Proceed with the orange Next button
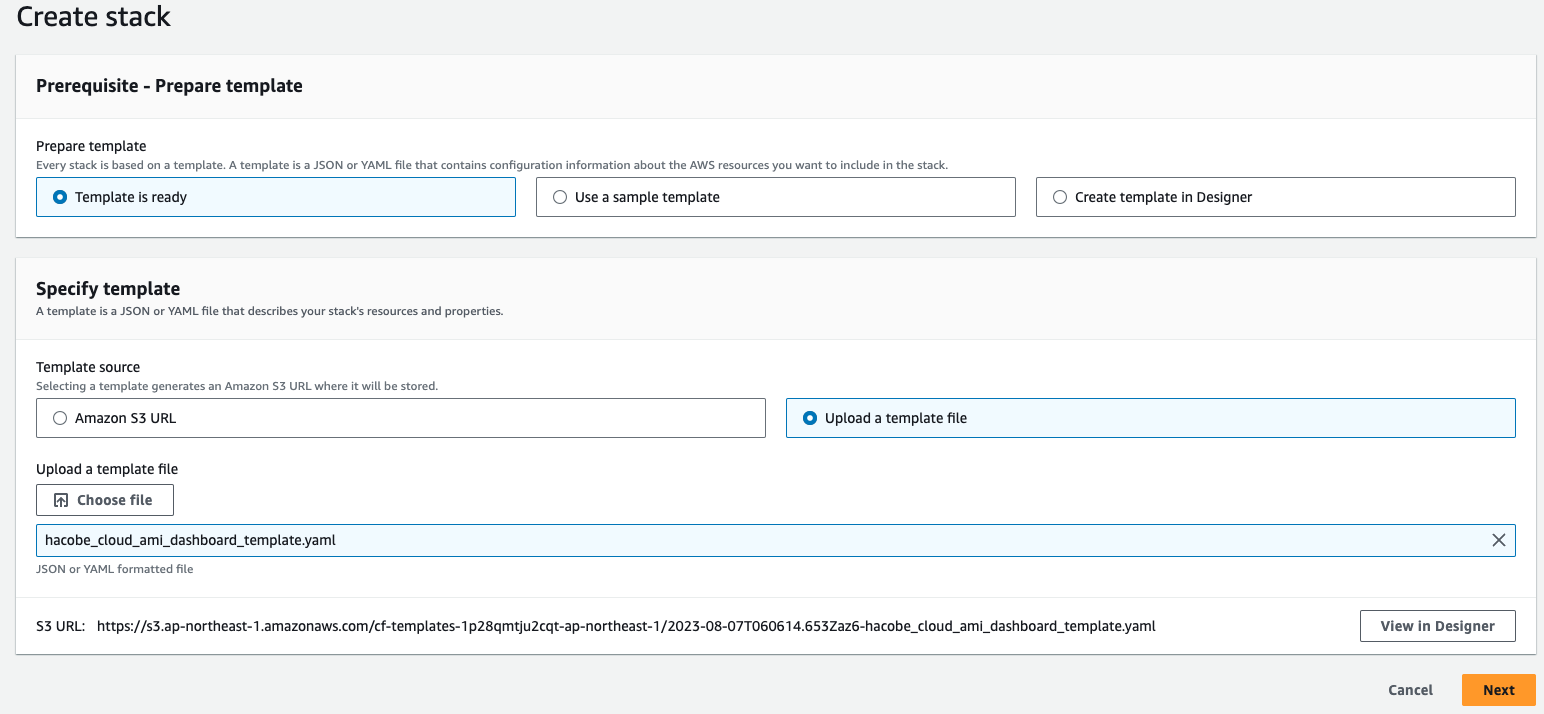Viewport: 1544px width, 714px height. [x=1498, y=690]
